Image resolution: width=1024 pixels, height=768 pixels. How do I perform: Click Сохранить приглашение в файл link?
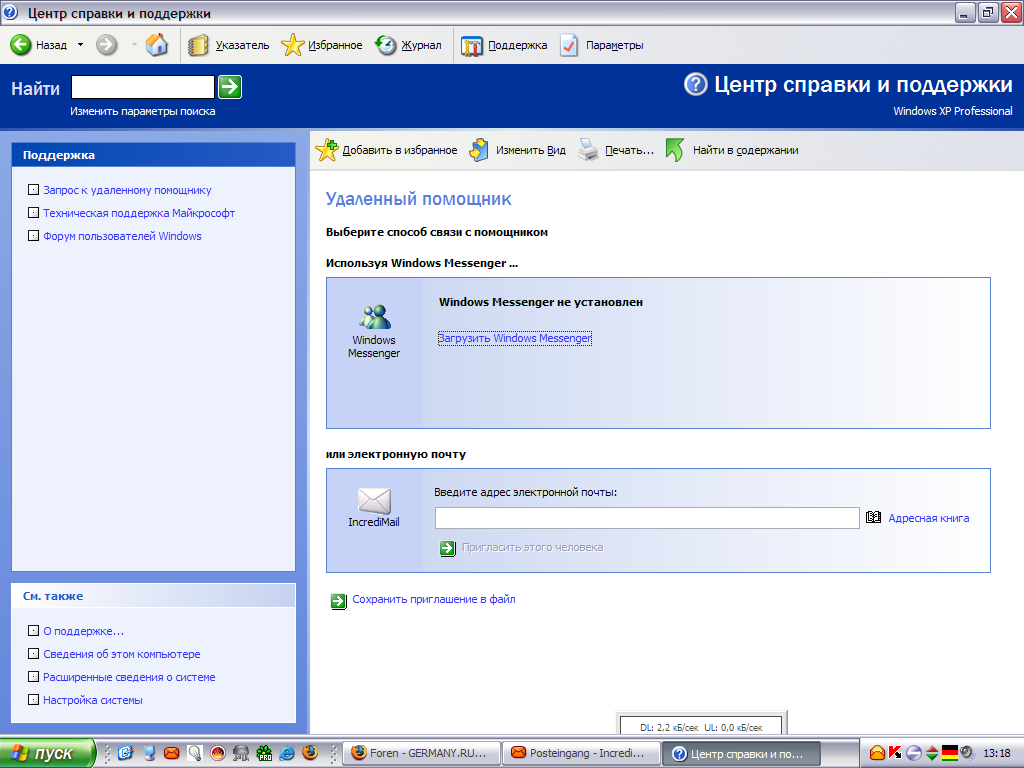[434, 599]
